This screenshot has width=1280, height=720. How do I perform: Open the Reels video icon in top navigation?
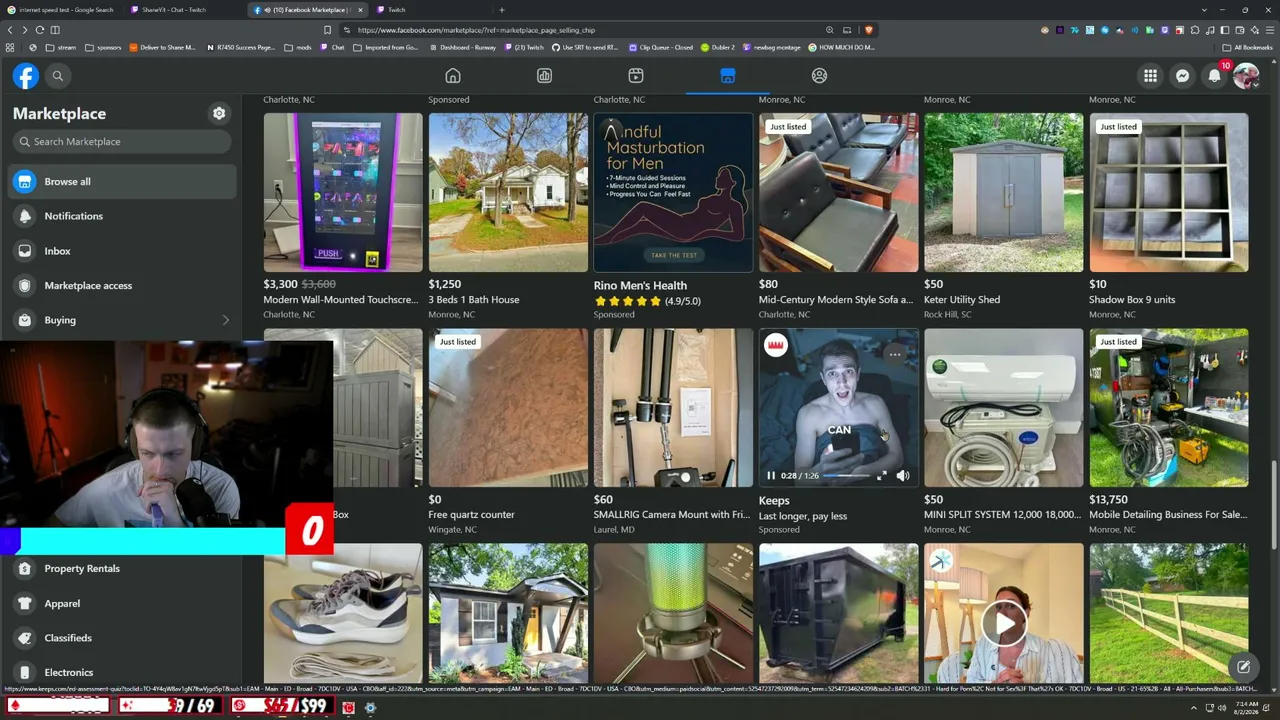point(636,76)
